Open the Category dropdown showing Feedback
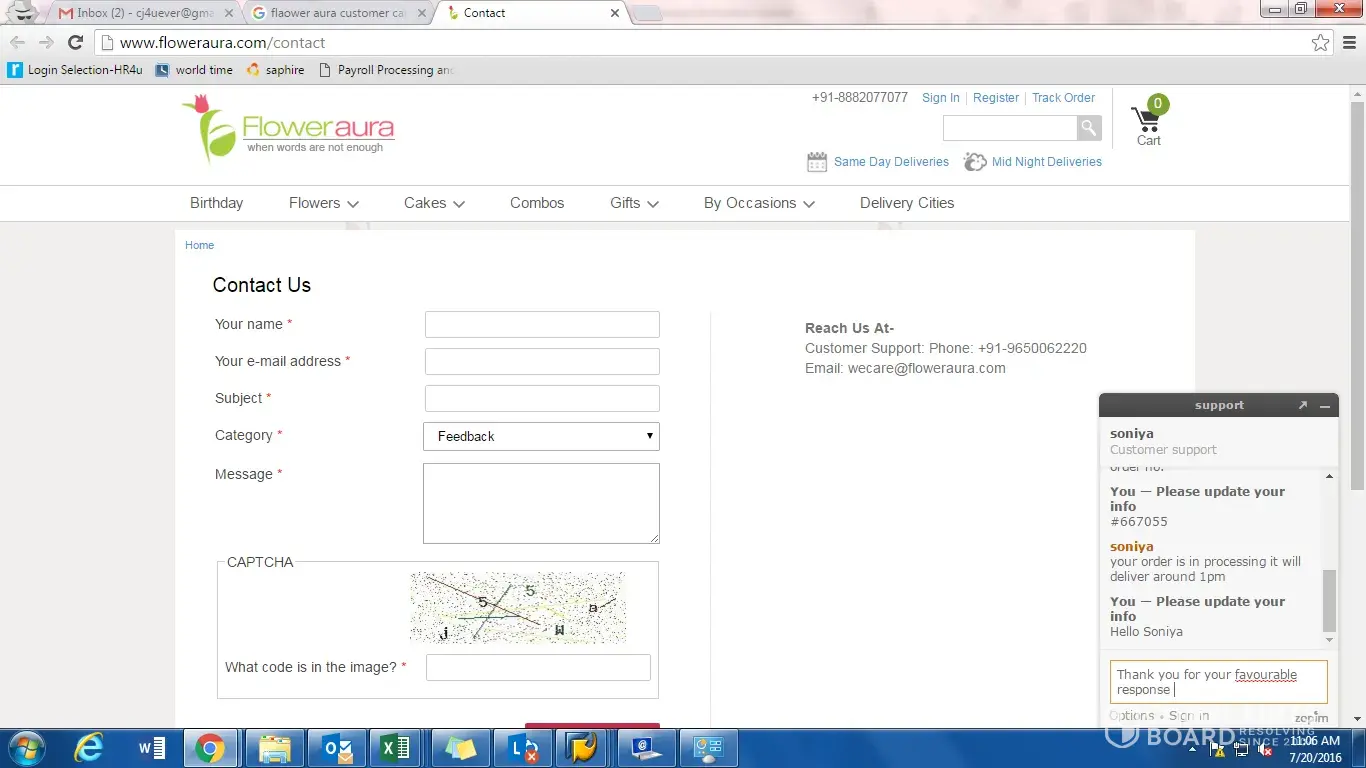The image size is (1366, 768). point(541,437)
